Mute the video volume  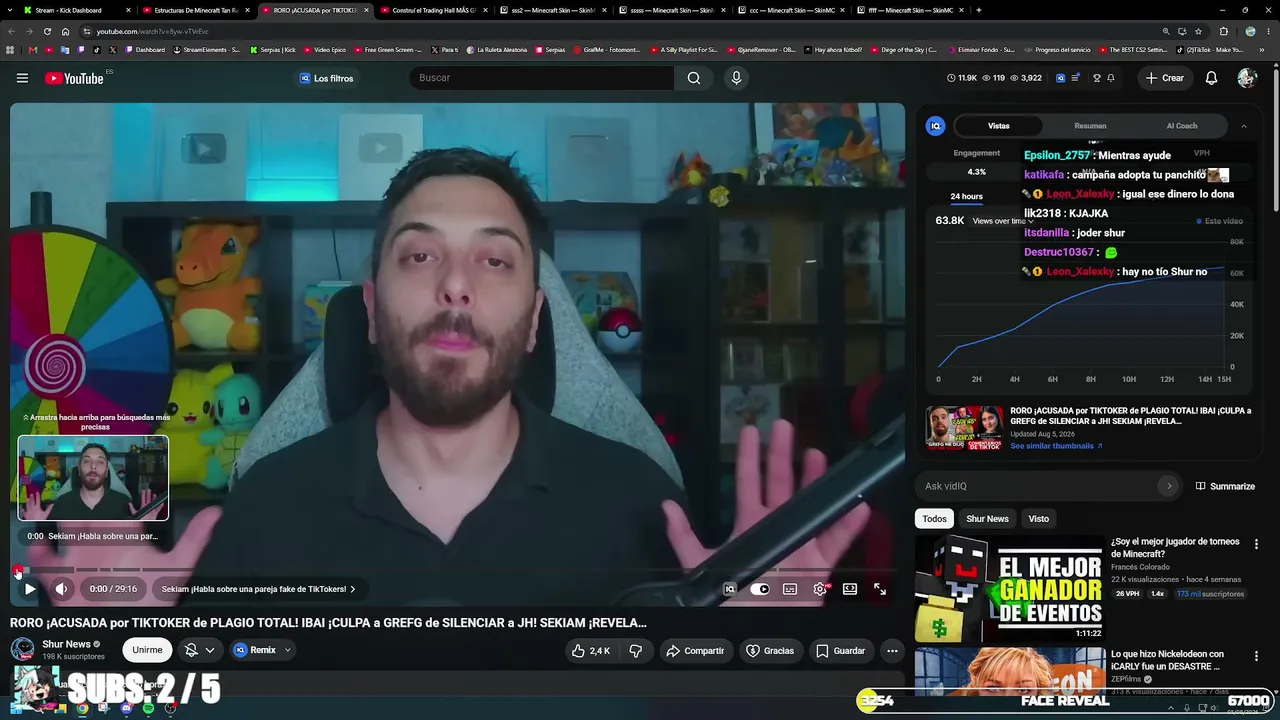pyautogui.click(x=61, y=589)
